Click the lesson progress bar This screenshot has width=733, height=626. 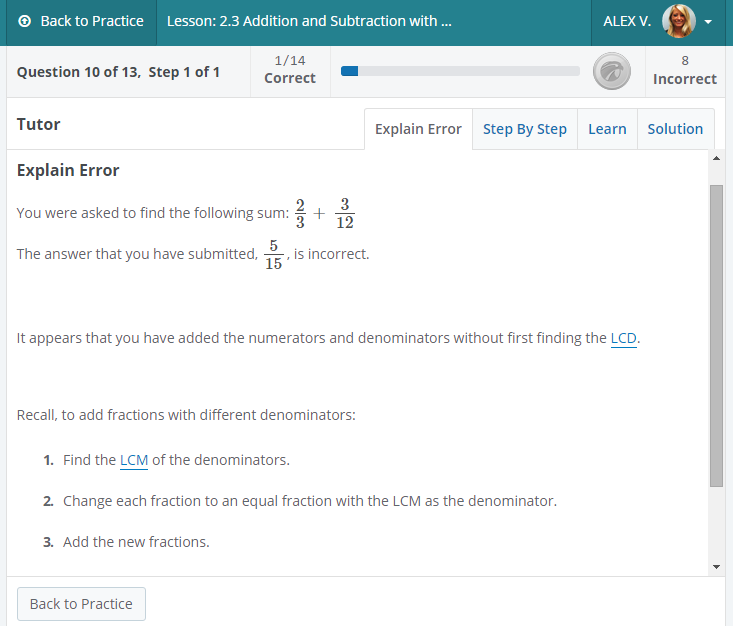[460, 71]
